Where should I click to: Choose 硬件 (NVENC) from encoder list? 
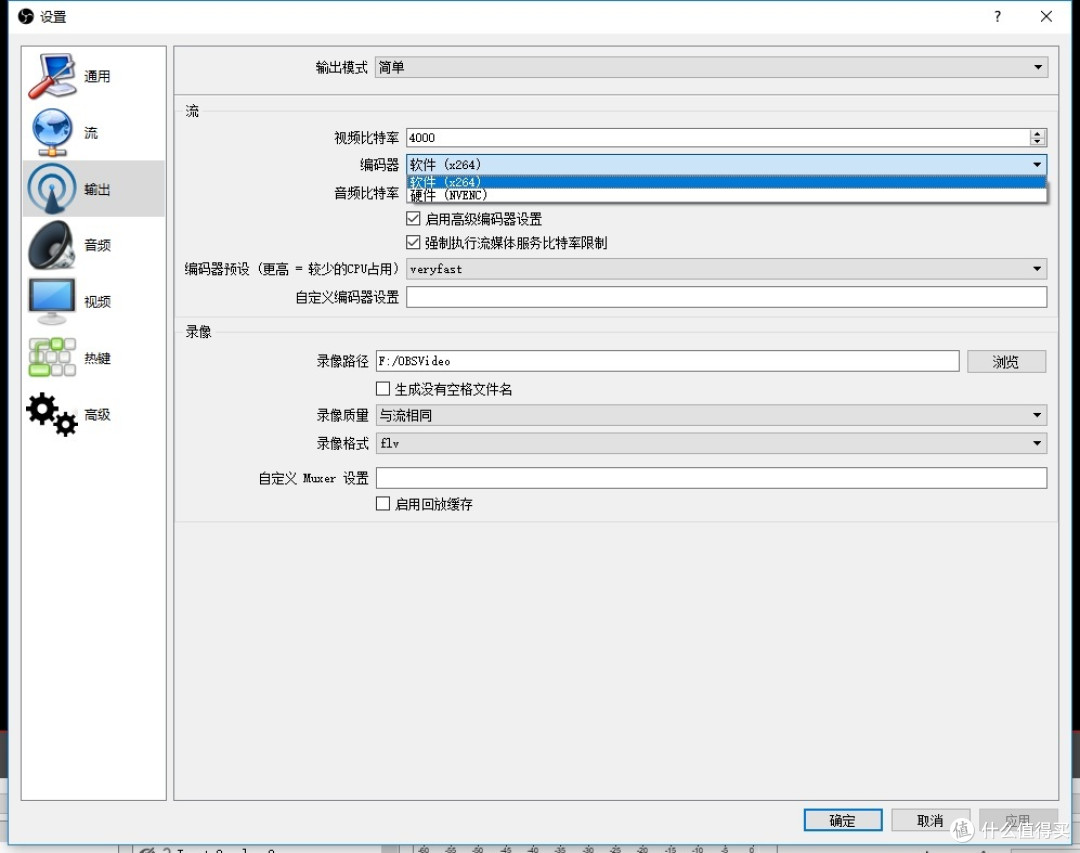click(x=727, y=195)
